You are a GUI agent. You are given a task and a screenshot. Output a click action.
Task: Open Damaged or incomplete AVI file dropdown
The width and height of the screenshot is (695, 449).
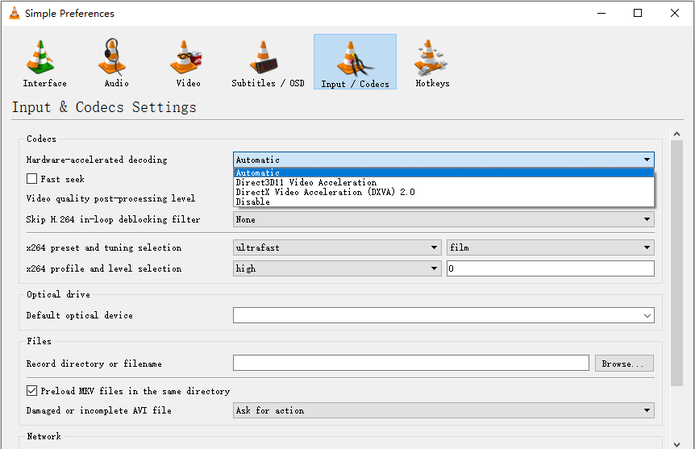pyautogui.click(x=444, y=410)
